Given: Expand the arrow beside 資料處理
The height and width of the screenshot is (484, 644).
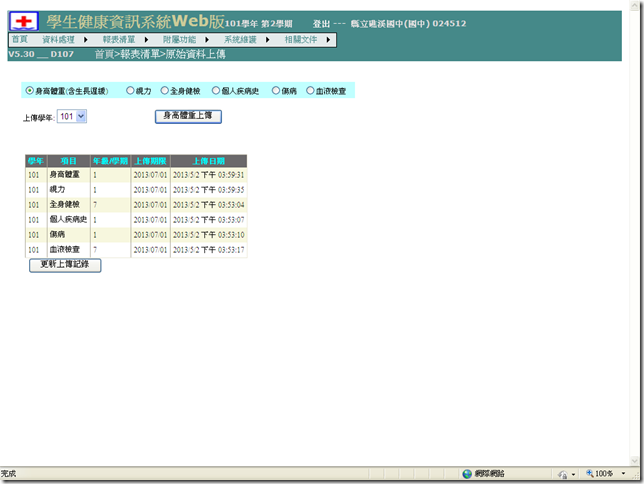Looking at the screenshot, I should pos(85,40).
